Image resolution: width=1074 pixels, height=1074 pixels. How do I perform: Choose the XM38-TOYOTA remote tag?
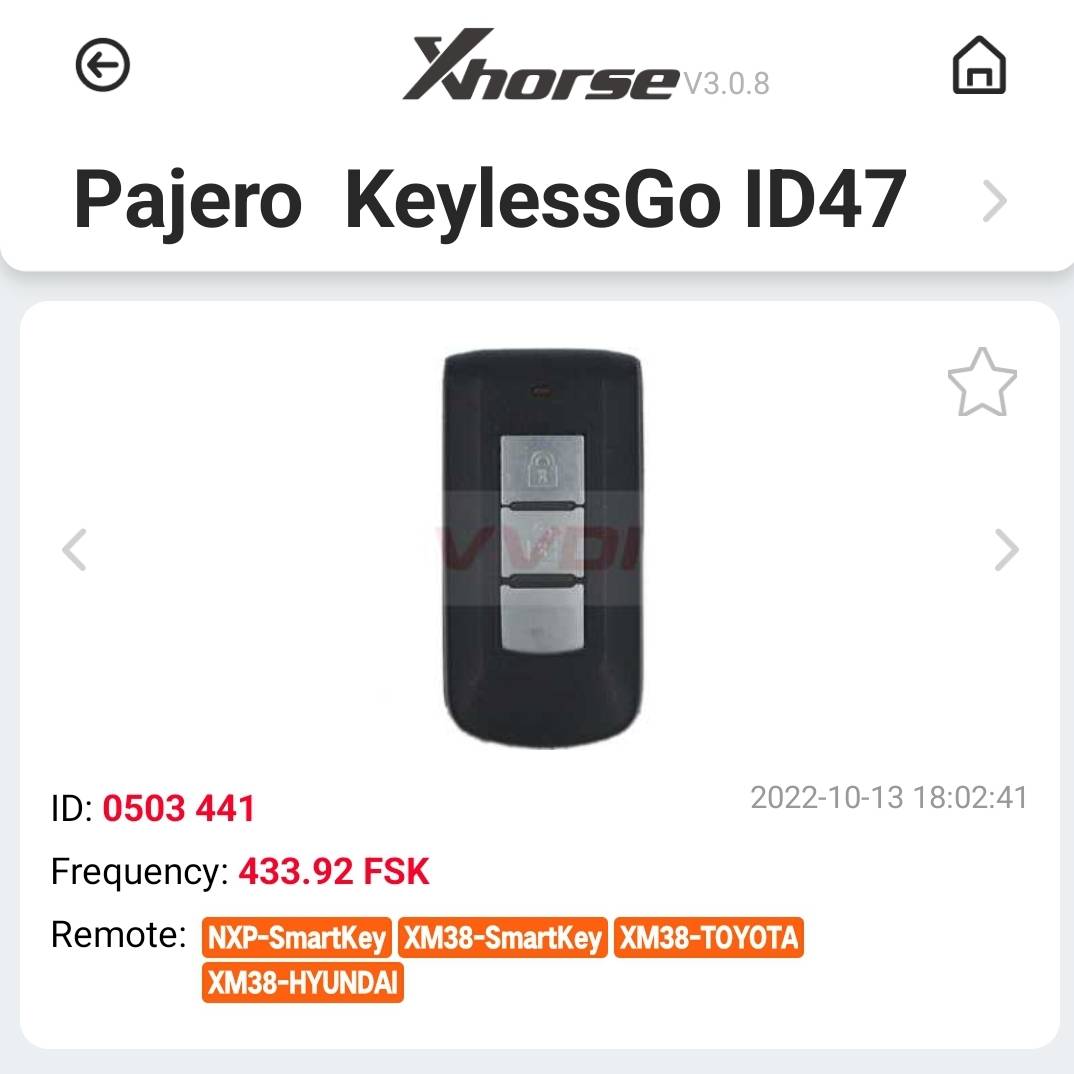coord(709,938)
